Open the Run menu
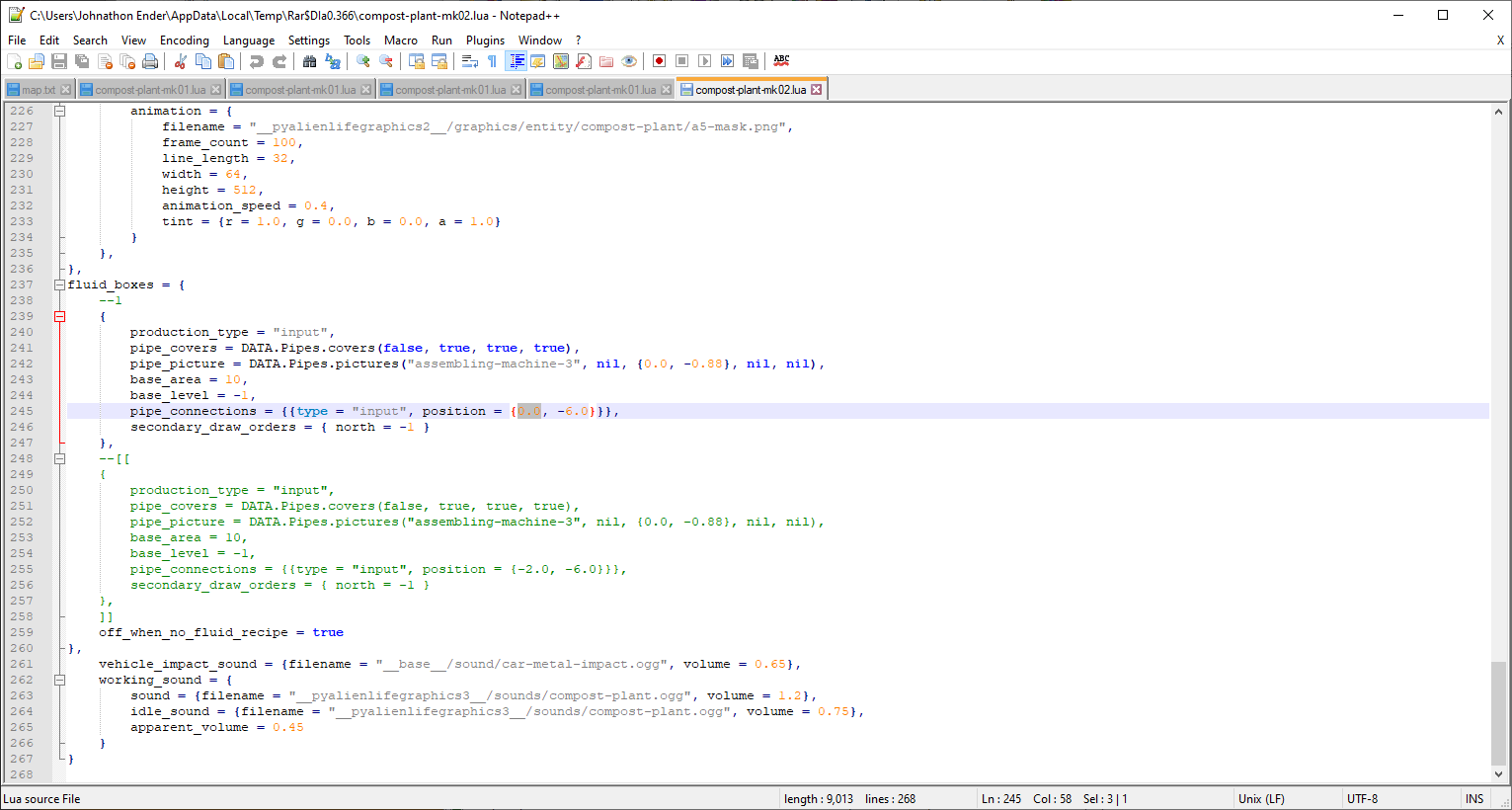Screen dimensions: 1512x810 441,40
